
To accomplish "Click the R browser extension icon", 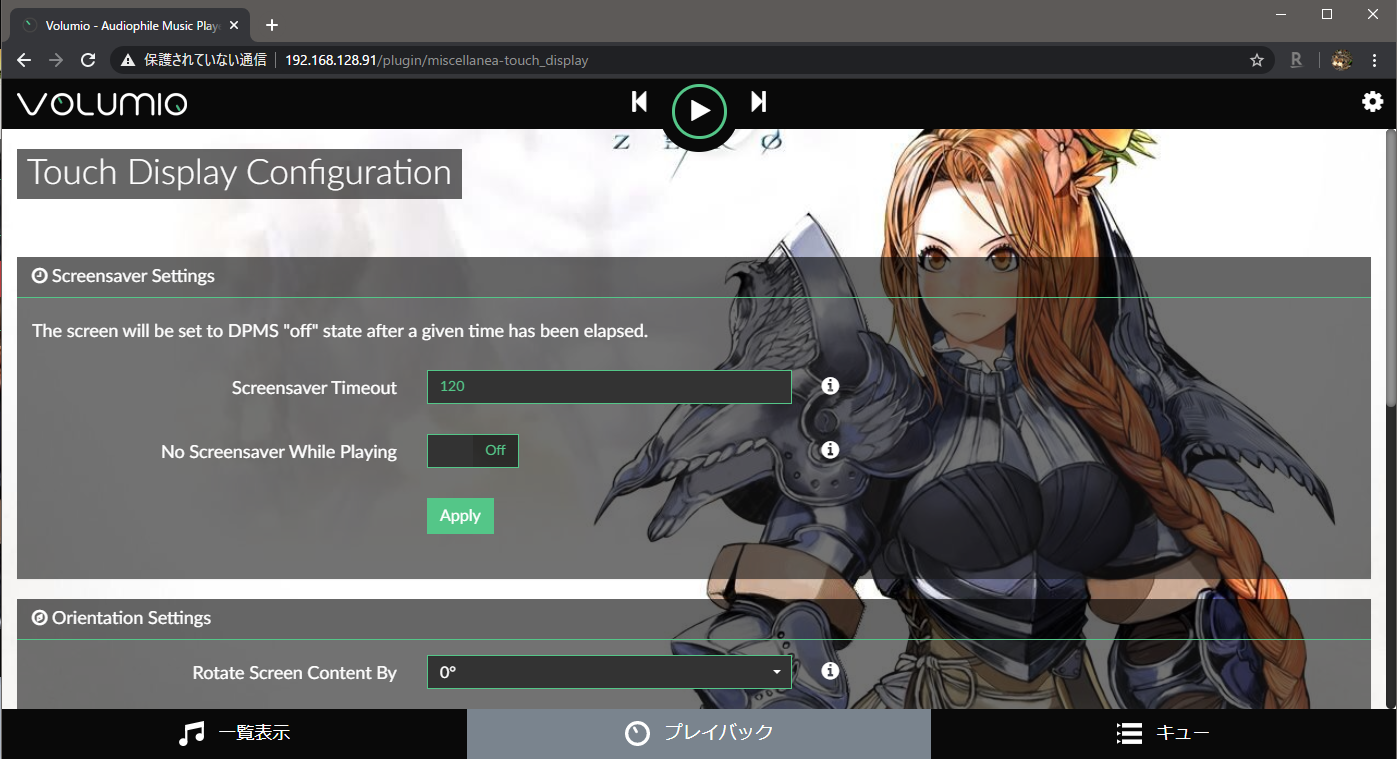I will pyautogui.click(x=1296, y=60).
